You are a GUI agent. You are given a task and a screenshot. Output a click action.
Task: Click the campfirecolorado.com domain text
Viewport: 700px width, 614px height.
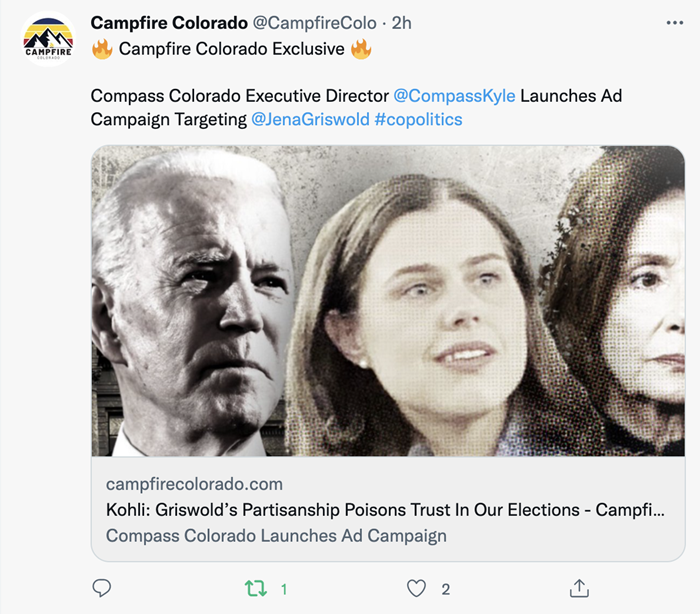click(194, 484)
